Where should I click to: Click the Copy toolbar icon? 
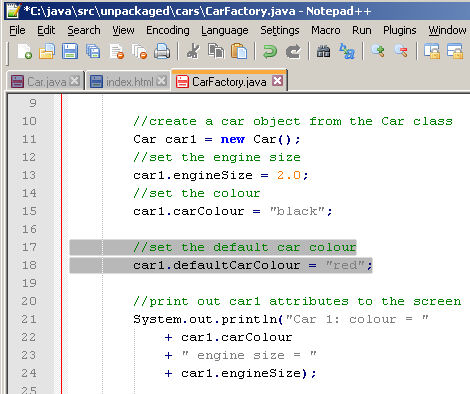pos(216,52)
